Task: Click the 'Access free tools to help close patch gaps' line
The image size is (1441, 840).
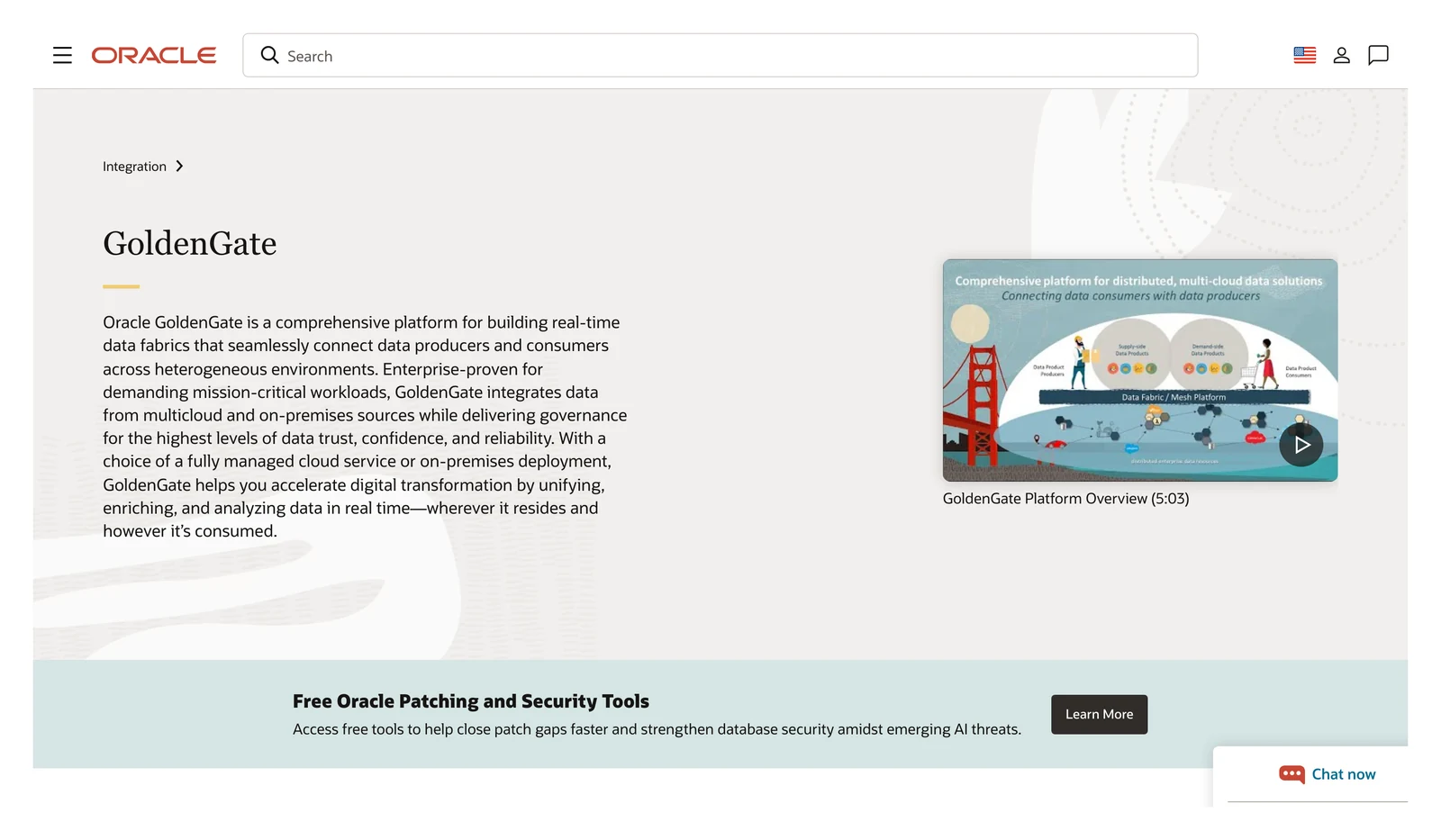Action: pos(657,729)
